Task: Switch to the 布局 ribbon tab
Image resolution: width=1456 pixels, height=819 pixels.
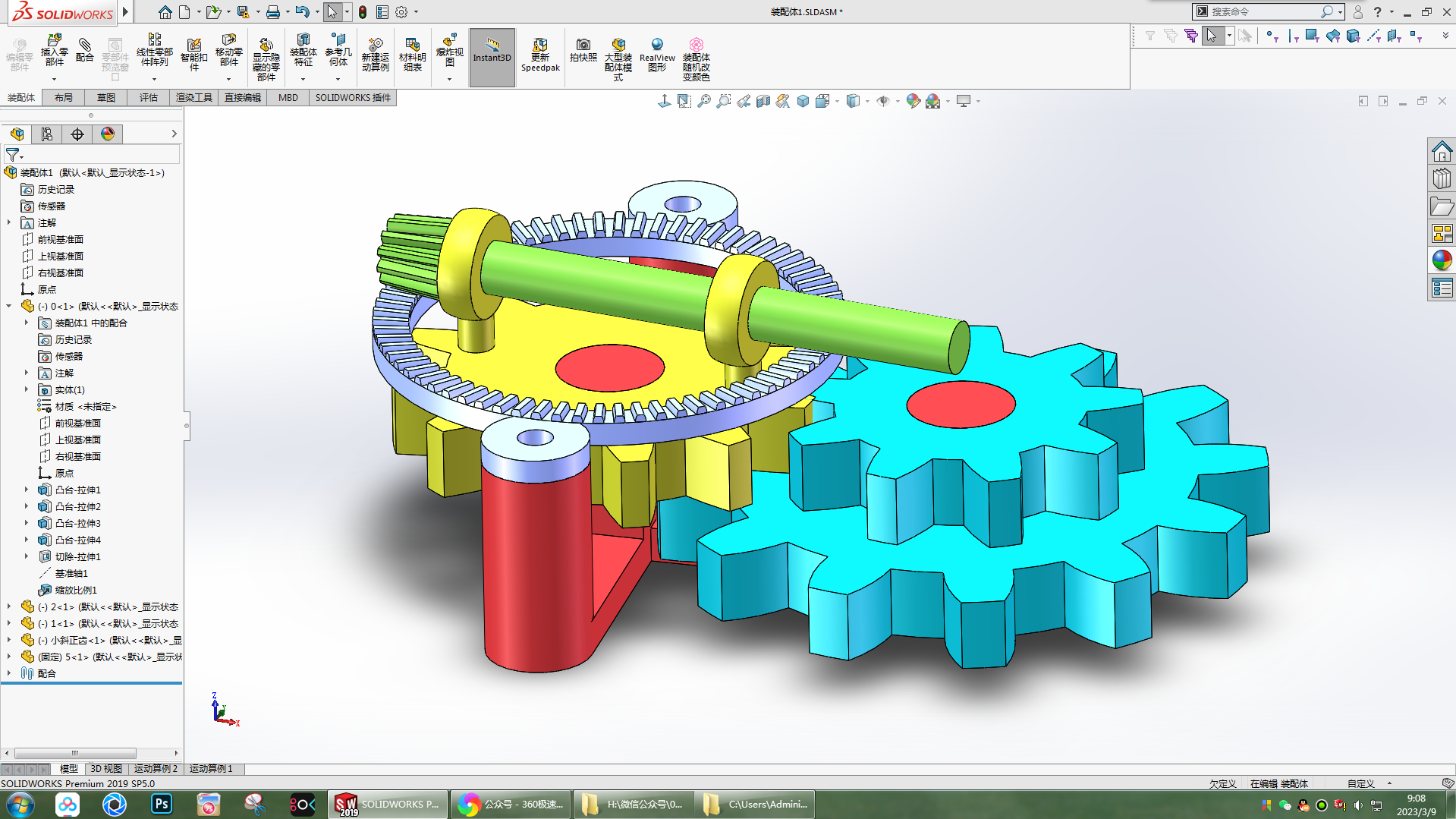Action: [64, 98]
